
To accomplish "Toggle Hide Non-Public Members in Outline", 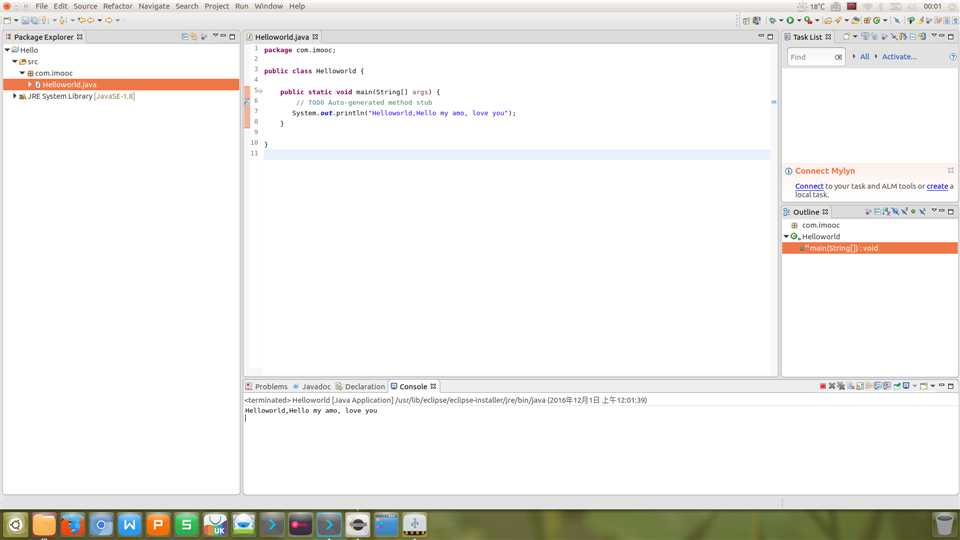I will 913,212.
